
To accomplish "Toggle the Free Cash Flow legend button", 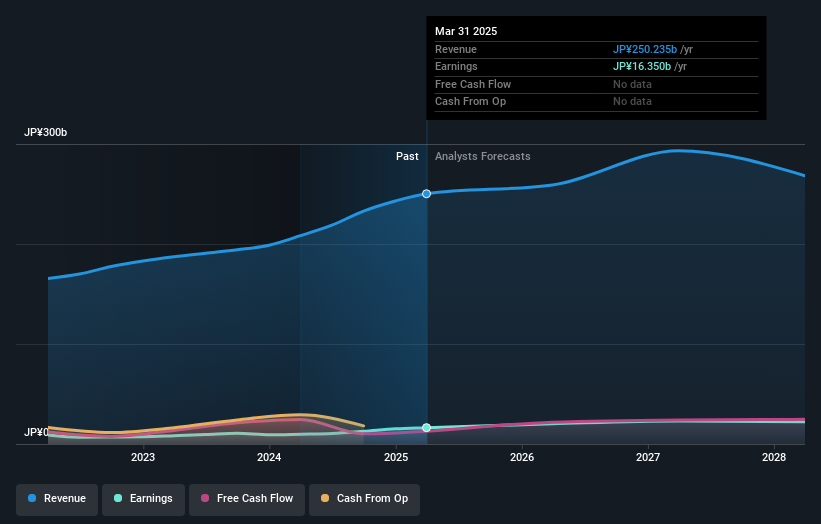I will [x=247, y=499].
